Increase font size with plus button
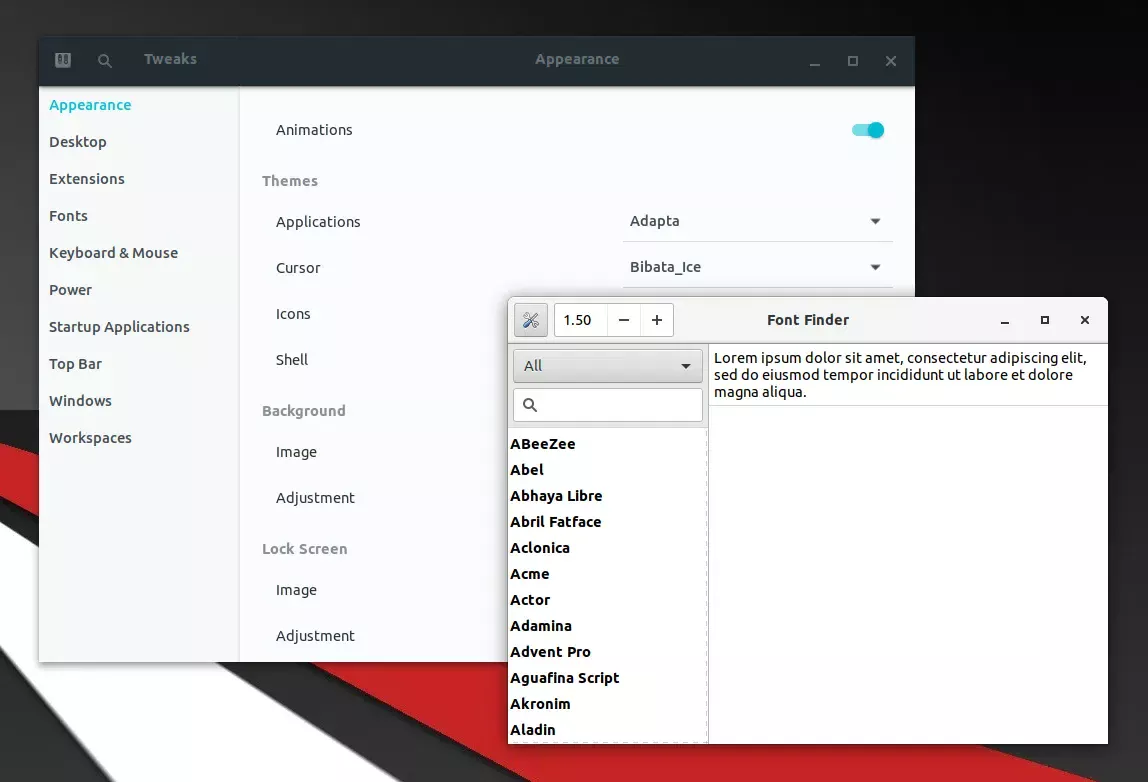Screen dimensions: 1148x782 [x=657, y=320]
